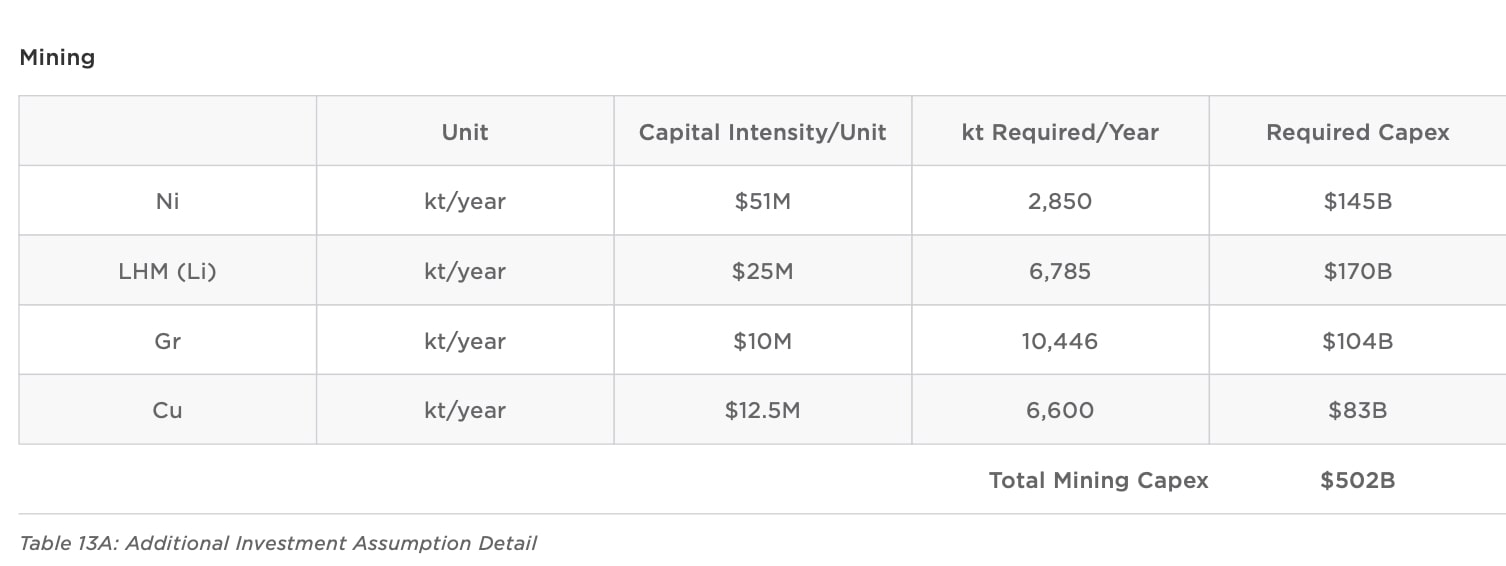This screenshot has height=566, width=1506.
Task: Click the Table 13A caption text
Action: (x=278, y=543)
